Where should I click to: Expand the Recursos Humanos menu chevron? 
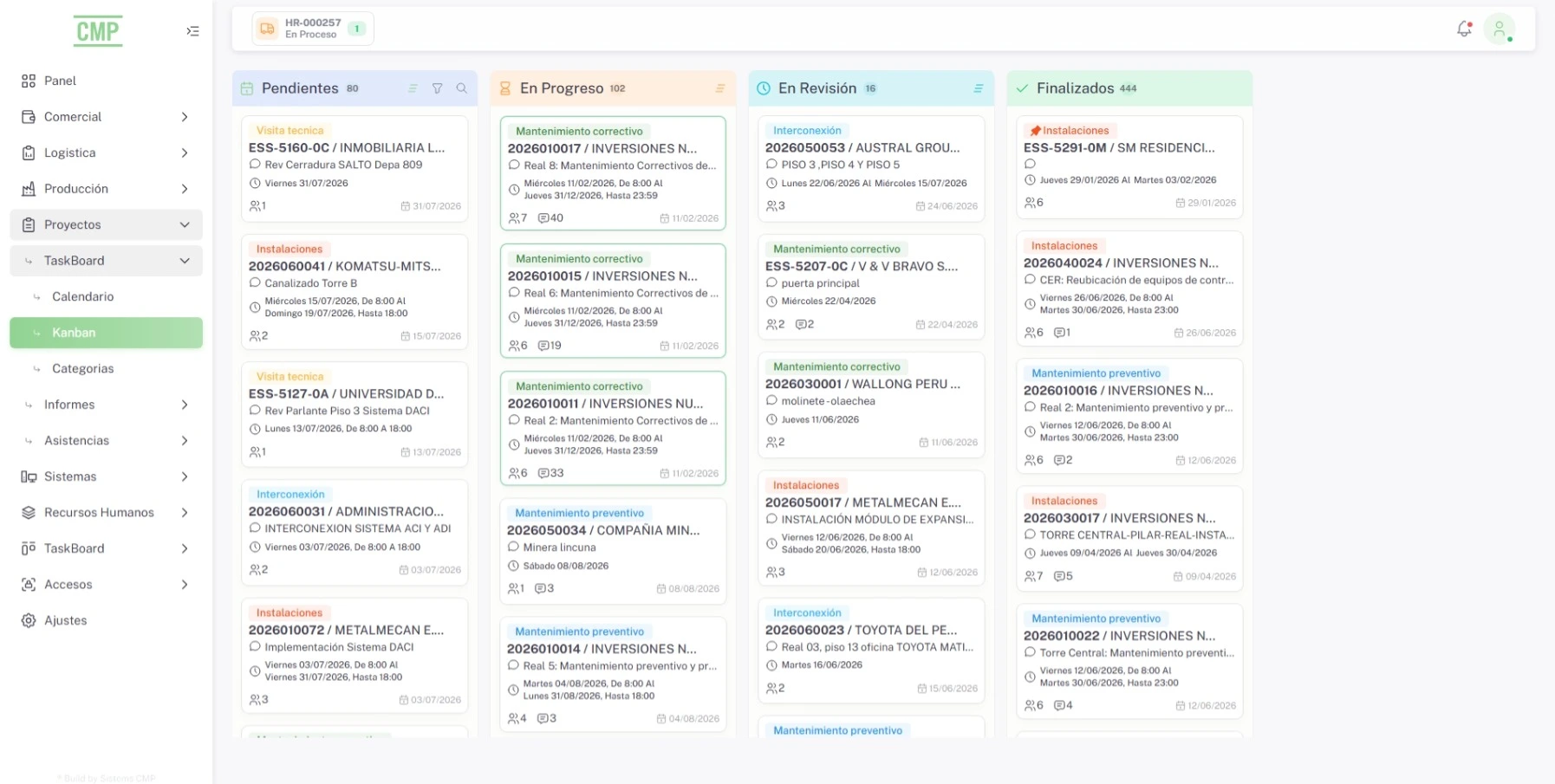click(x=185, y=513)
